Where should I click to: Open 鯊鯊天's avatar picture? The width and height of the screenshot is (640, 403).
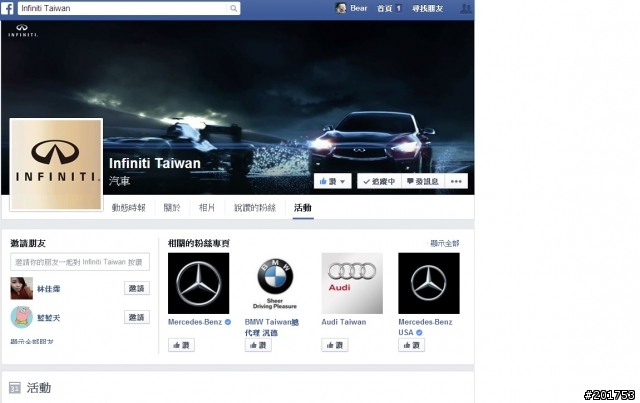pos(22,317)
